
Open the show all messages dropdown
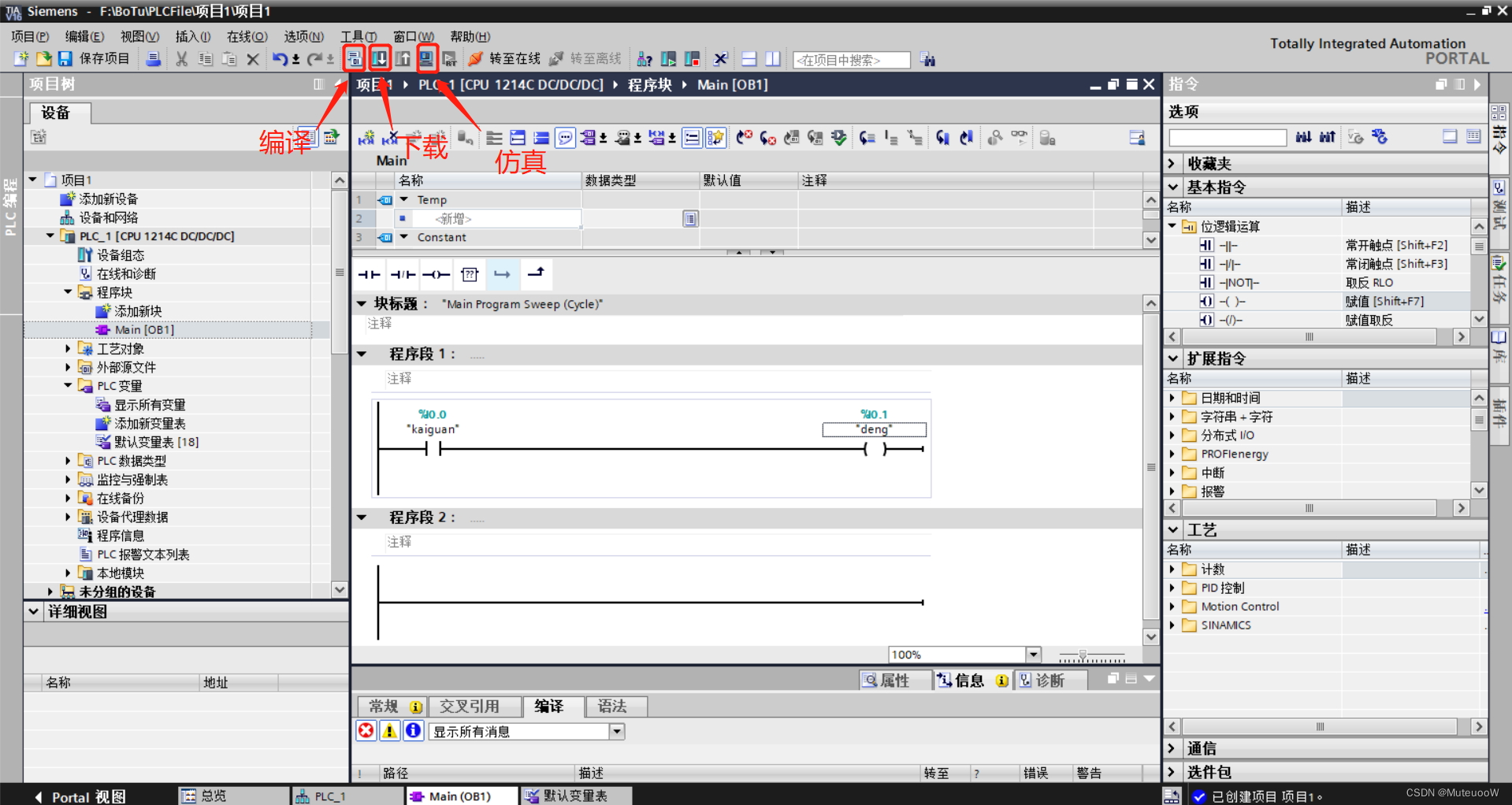point(617,731)
